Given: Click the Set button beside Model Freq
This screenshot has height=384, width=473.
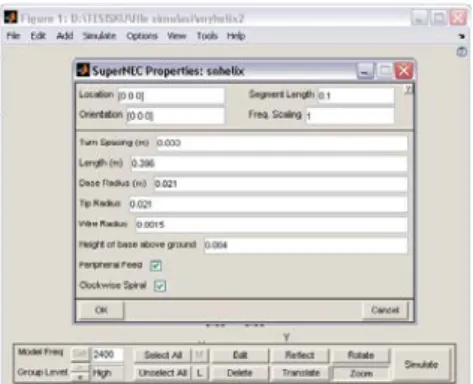Looking at the screenshot, I should point(80,354).
